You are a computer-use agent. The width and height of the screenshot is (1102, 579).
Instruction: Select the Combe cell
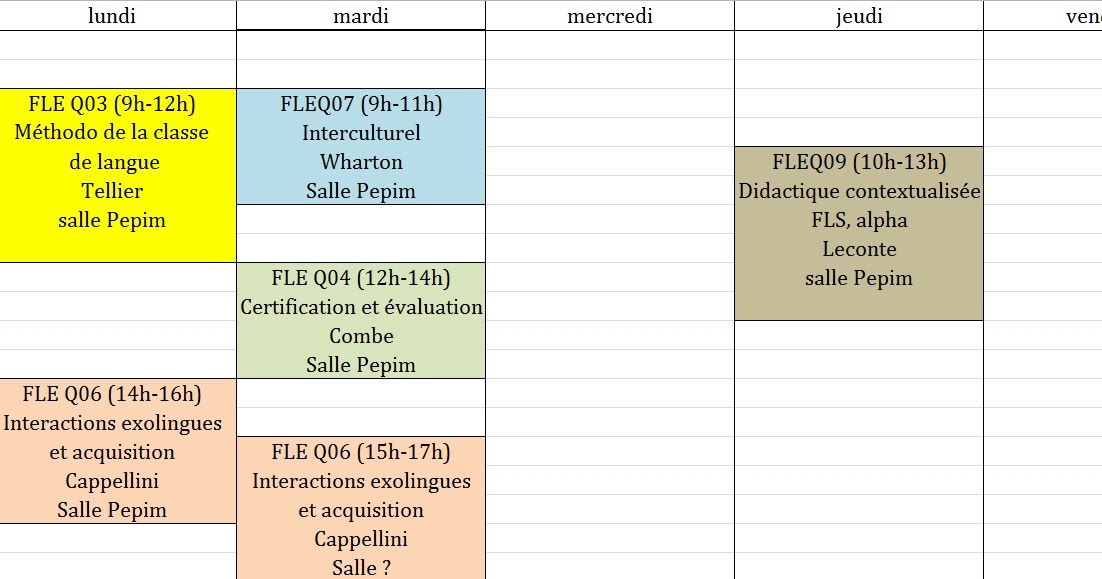coord(361,336)
